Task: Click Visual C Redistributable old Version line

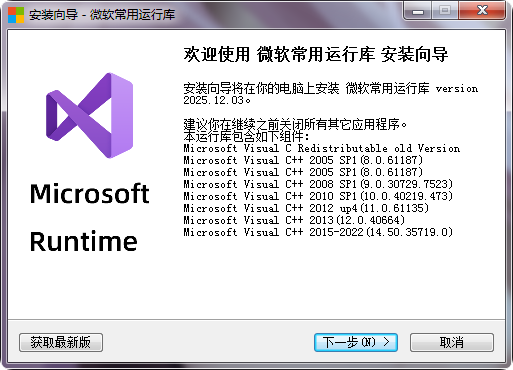Action: click(322, 148)
